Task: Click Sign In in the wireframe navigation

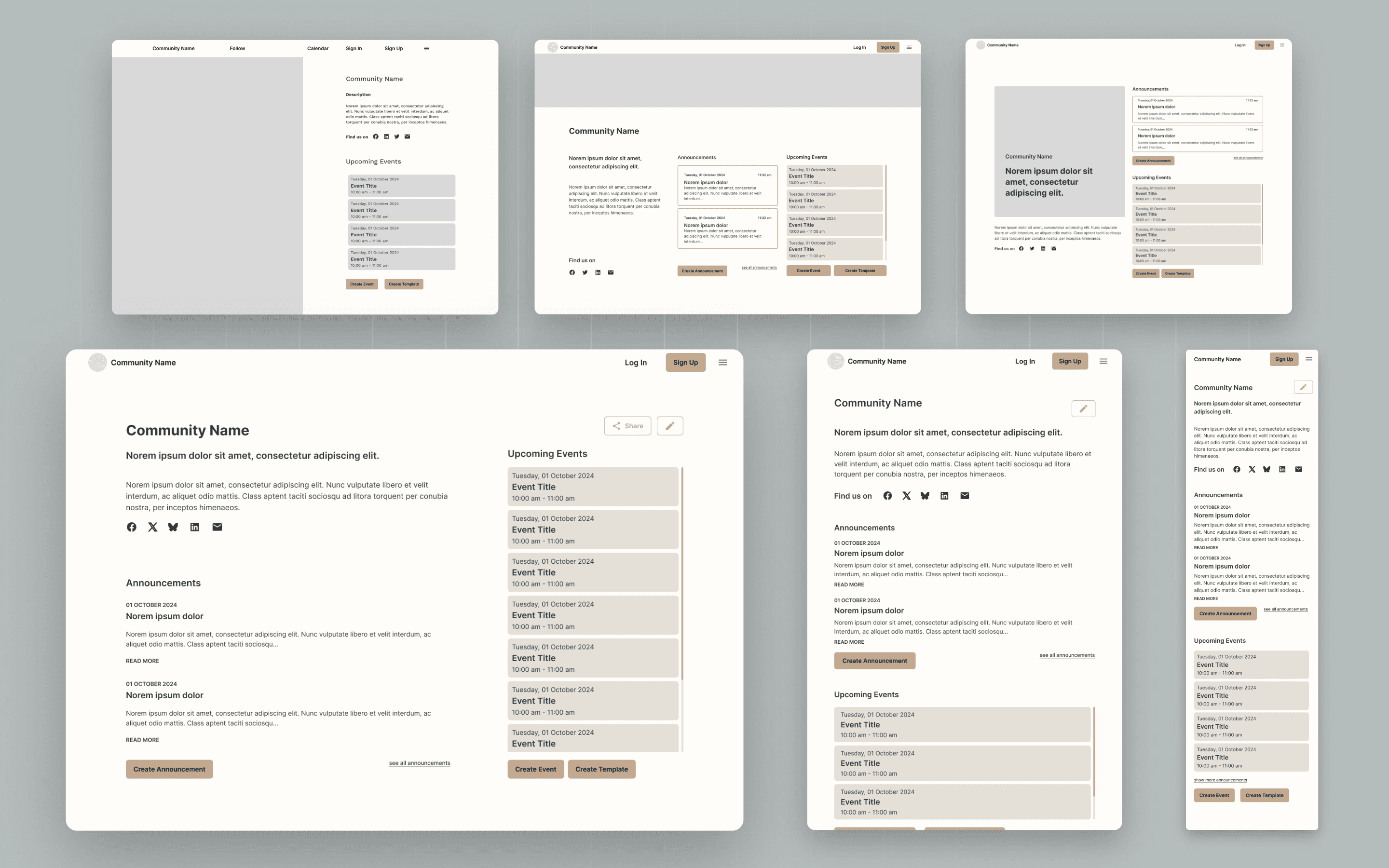Action: click(x=354, y=49)
